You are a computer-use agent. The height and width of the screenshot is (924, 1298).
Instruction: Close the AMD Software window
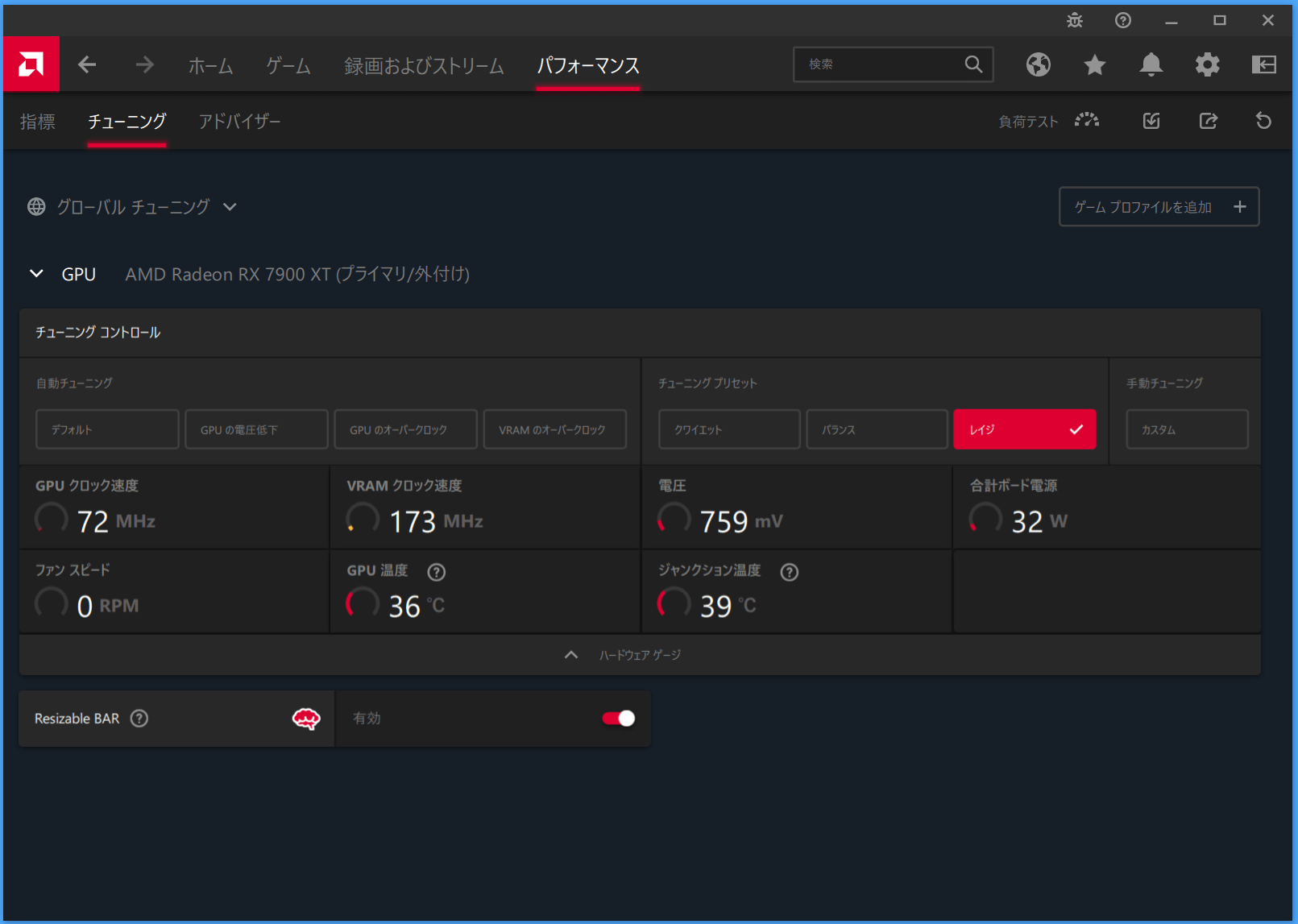[x=1268, y=20]
